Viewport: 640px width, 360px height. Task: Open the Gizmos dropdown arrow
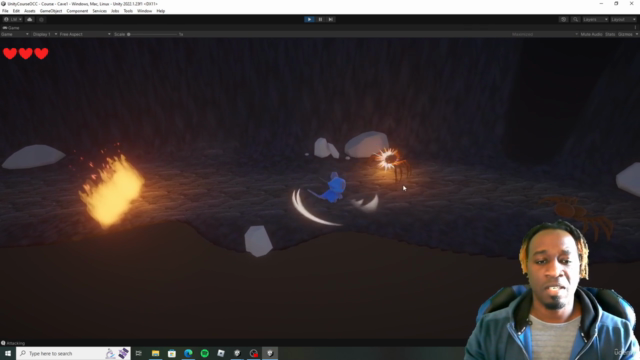pyautogui.click(x=636, y=34)
